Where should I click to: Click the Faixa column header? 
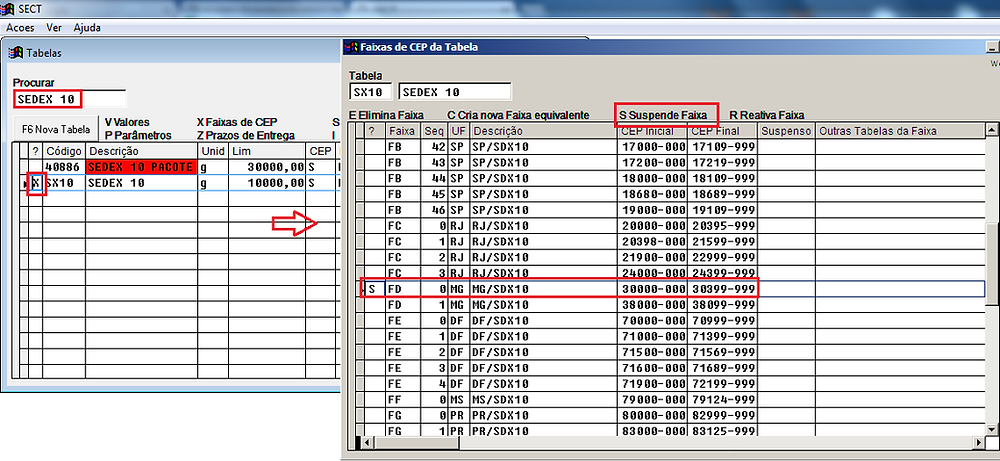(401, 131)
